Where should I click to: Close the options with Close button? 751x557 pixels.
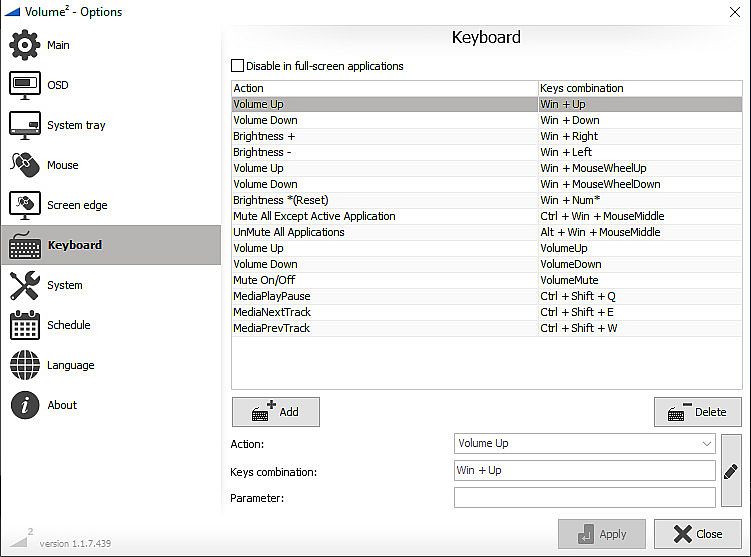point(697,534)
